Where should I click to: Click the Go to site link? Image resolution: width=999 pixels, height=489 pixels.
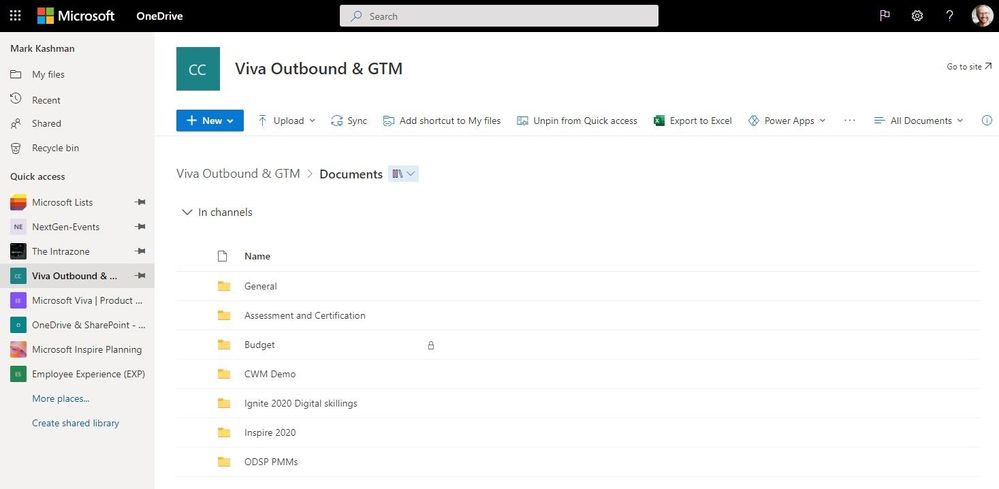[x=969, y=66]
